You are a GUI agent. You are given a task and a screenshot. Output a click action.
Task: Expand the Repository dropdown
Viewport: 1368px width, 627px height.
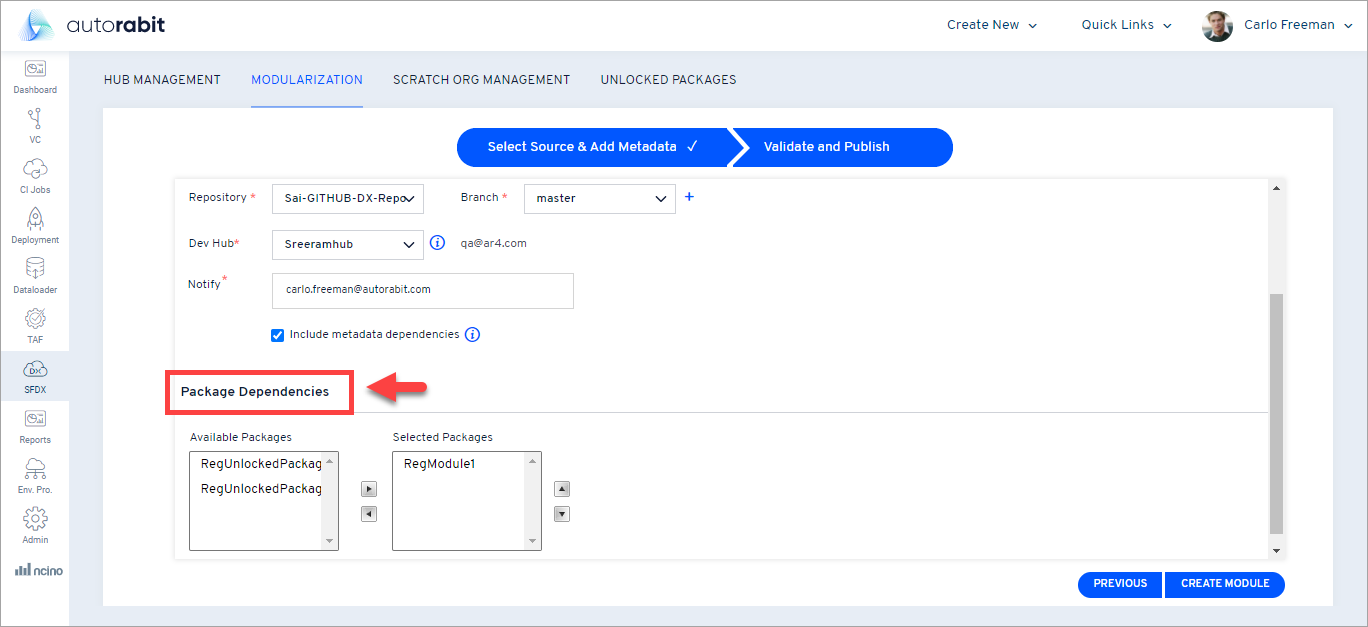tap(347, 198)
